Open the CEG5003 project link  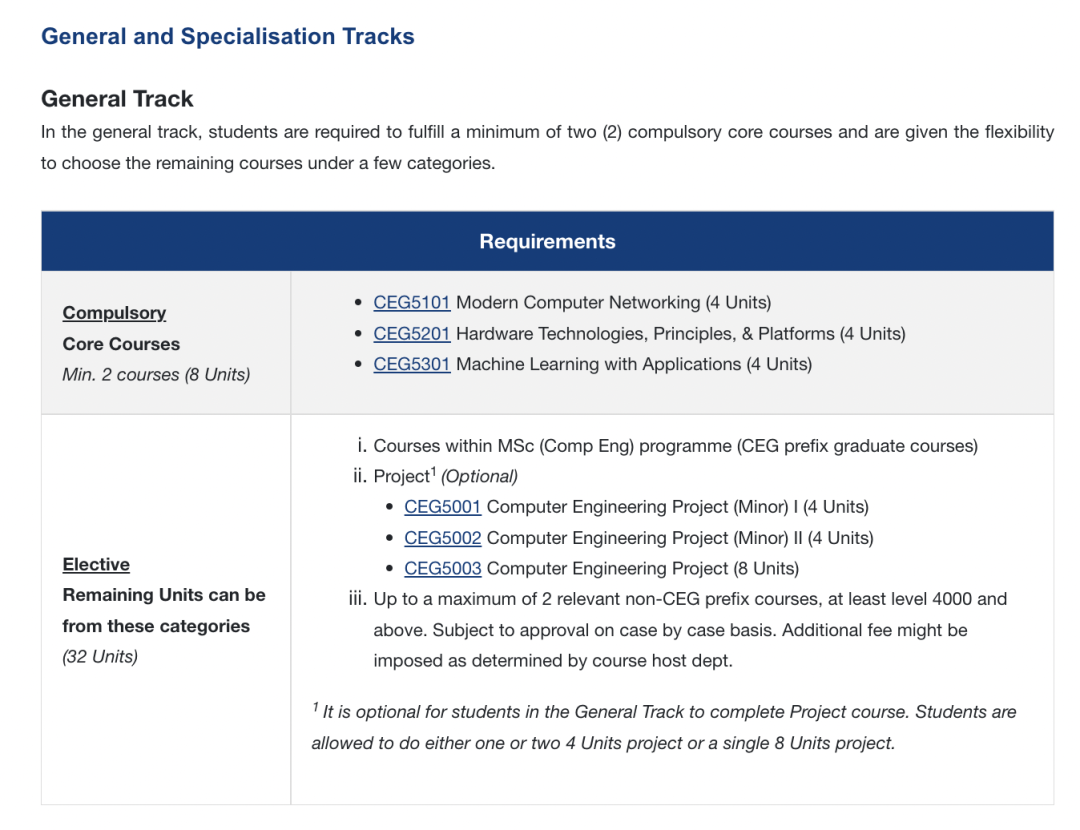[x=442, y=568]
